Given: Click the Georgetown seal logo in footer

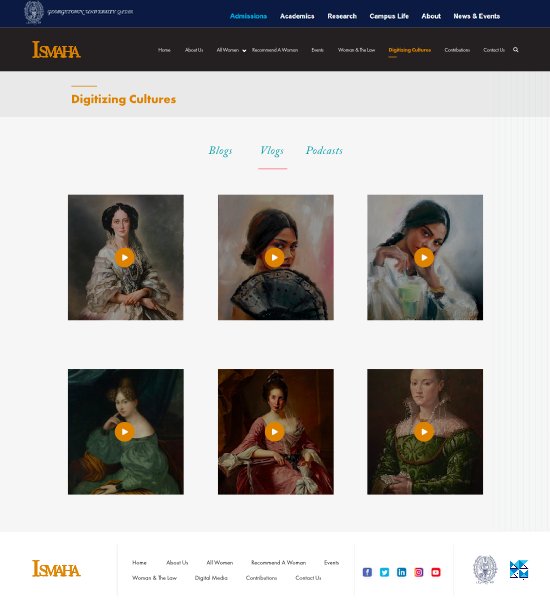Looking at the screenshot, I should tap(485, 569).
